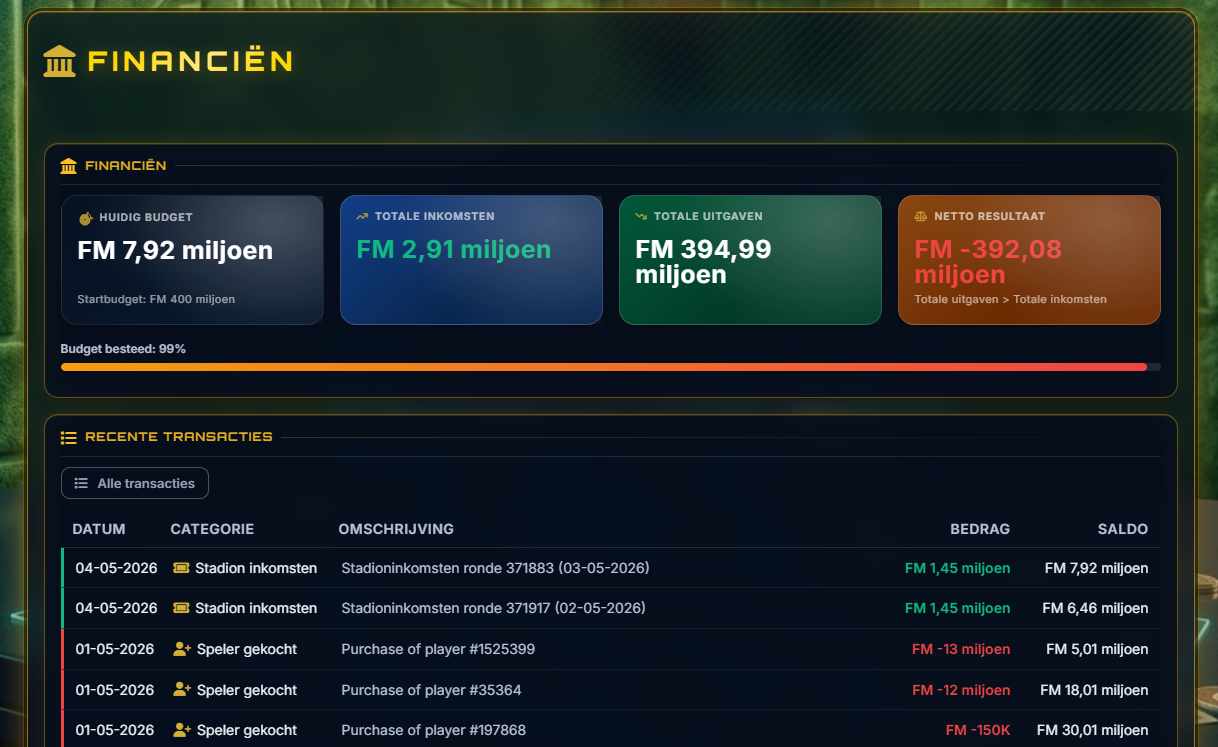Click the rising trend icon on Totale Inkomsten
This screenshot has width=1218, height=747.
(362, 216)
